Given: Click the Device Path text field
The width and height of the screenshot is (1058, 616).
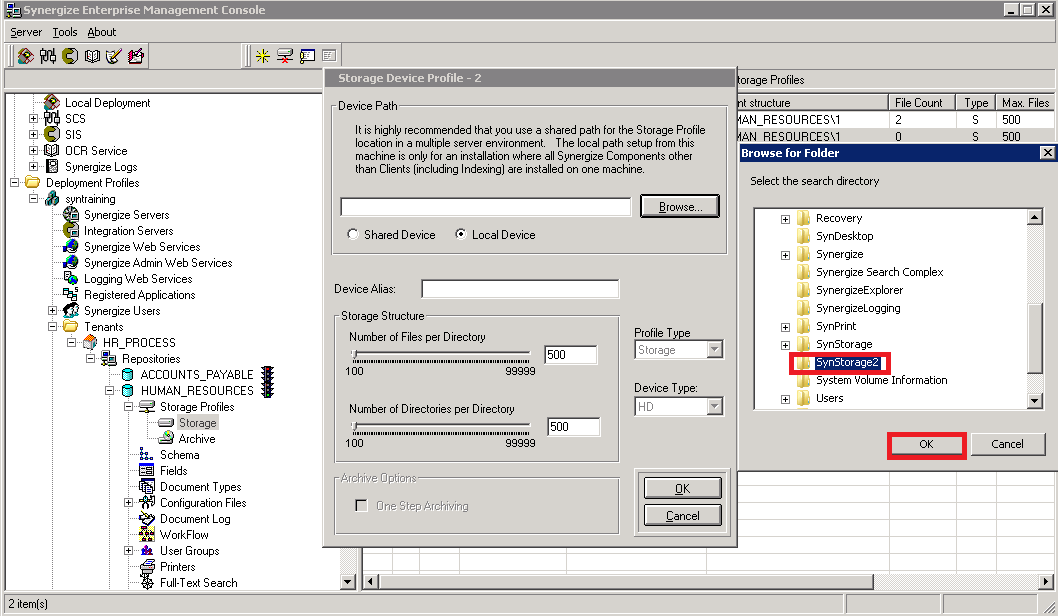Looking at the screenshot, I should pos(486,206).
